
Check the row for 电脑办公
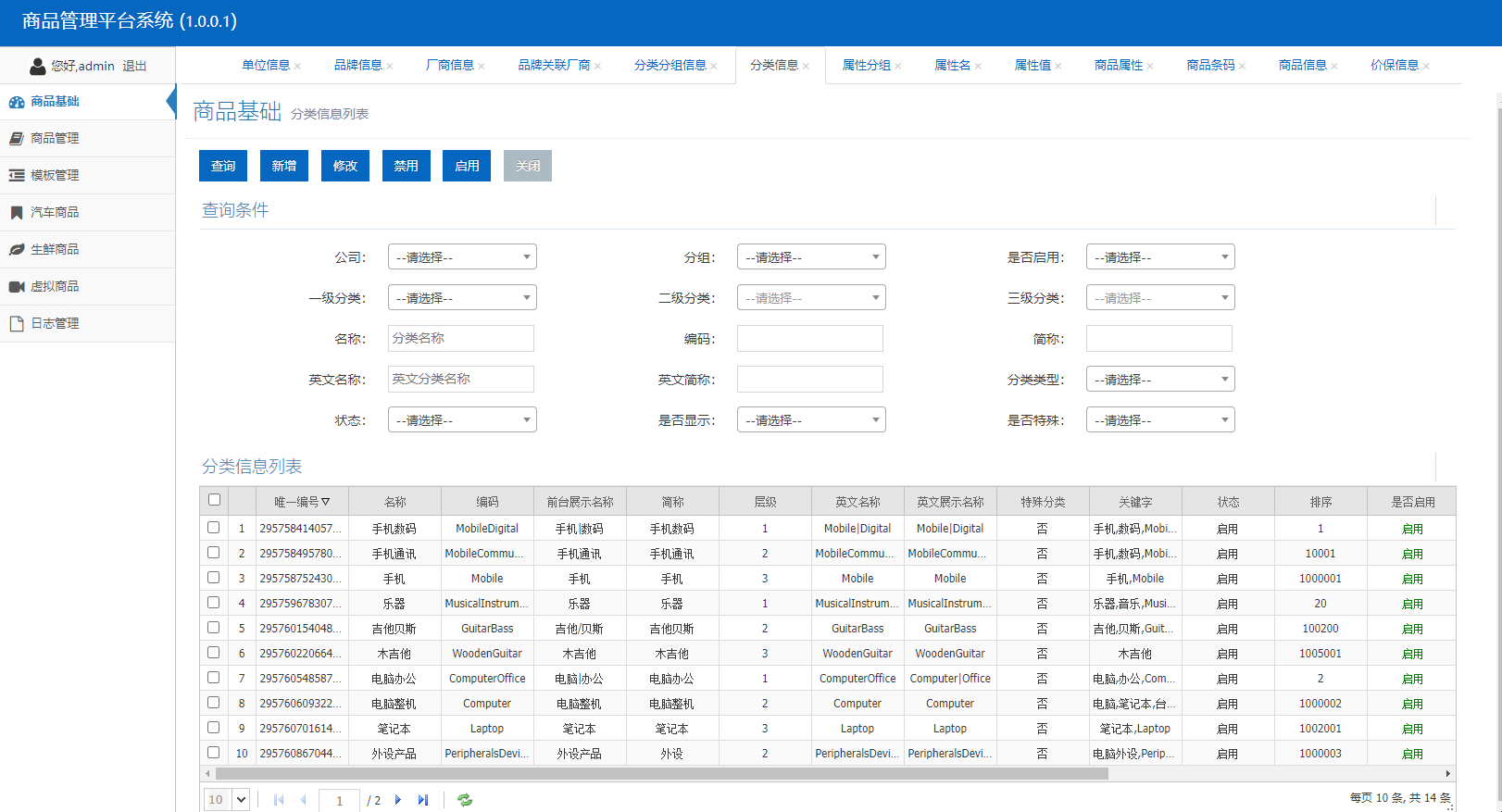coord(214,678)
